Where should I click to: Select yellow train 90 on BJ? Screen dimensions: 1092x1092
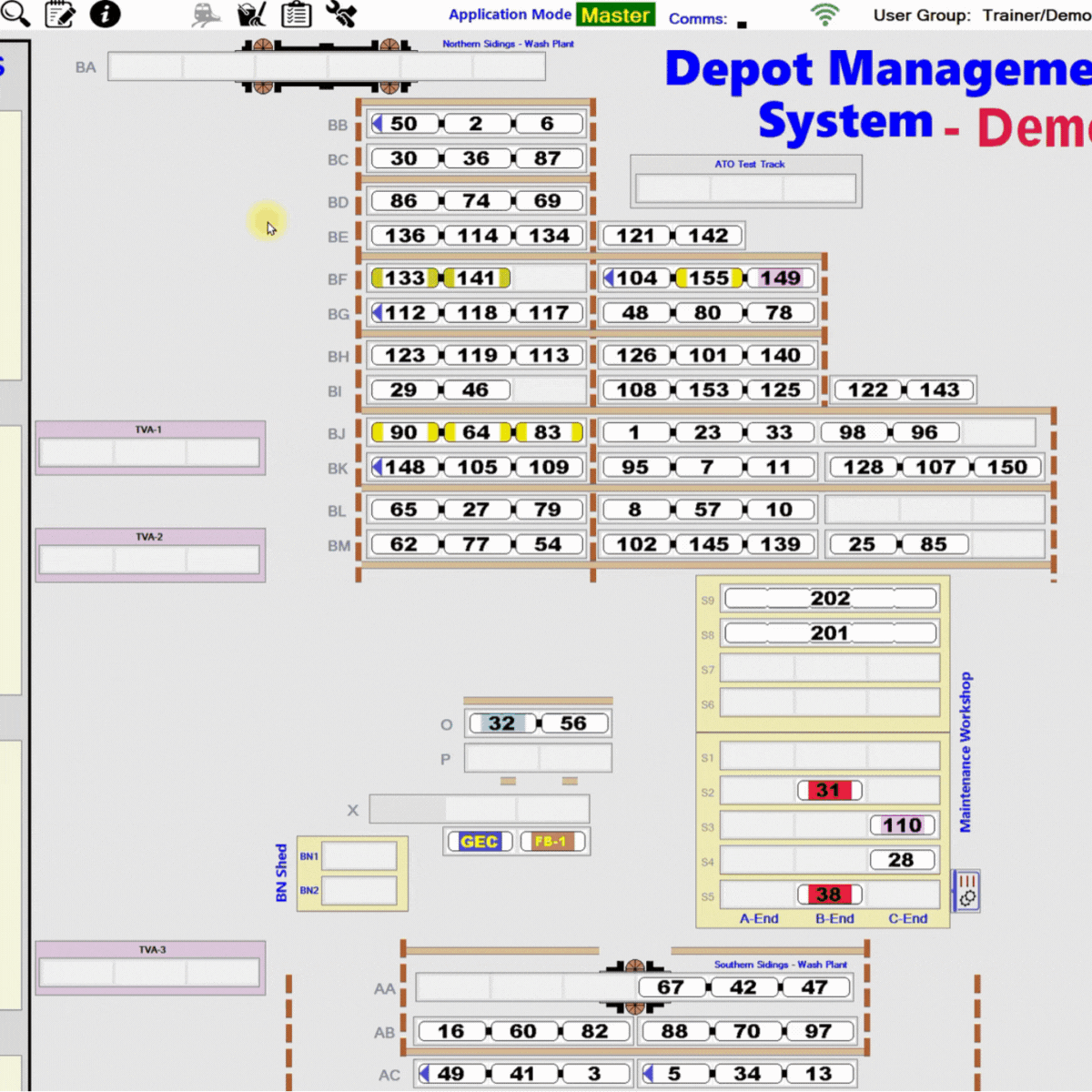(x=404, y=433)
